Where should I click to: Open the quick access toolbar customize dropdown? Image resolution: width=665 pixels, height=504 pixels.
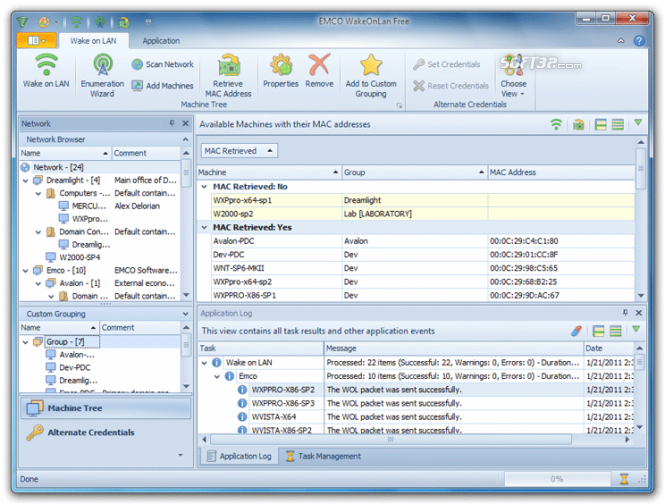point(148,22)
